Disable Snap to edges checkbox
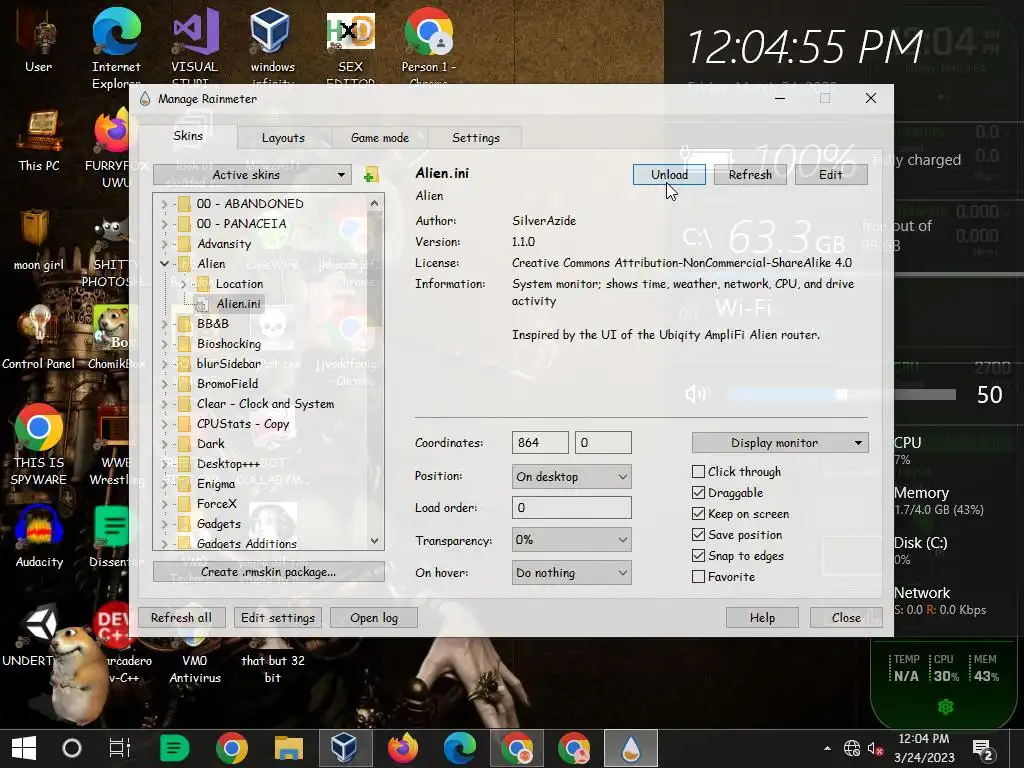 (698, 555)
